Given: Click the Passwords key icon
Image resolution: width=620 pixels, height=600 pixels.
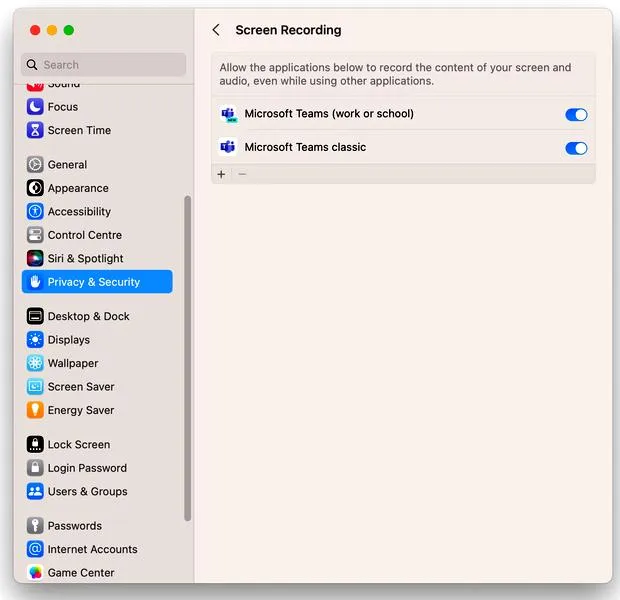Looking at the screenshot, I should [35, 526].
